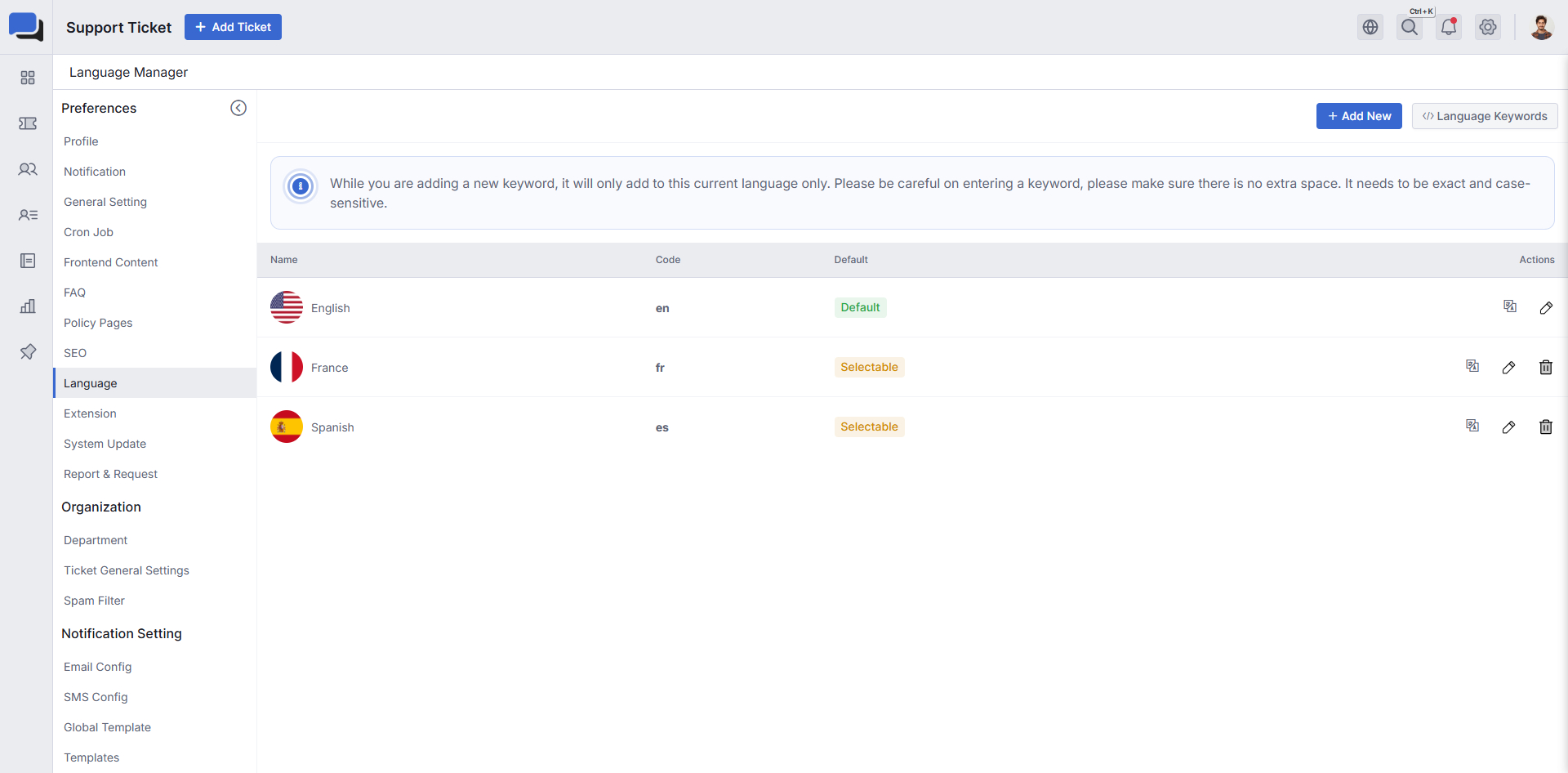Open the user profile avatar menu
Screen dimensions: 1568x773
1541,27
